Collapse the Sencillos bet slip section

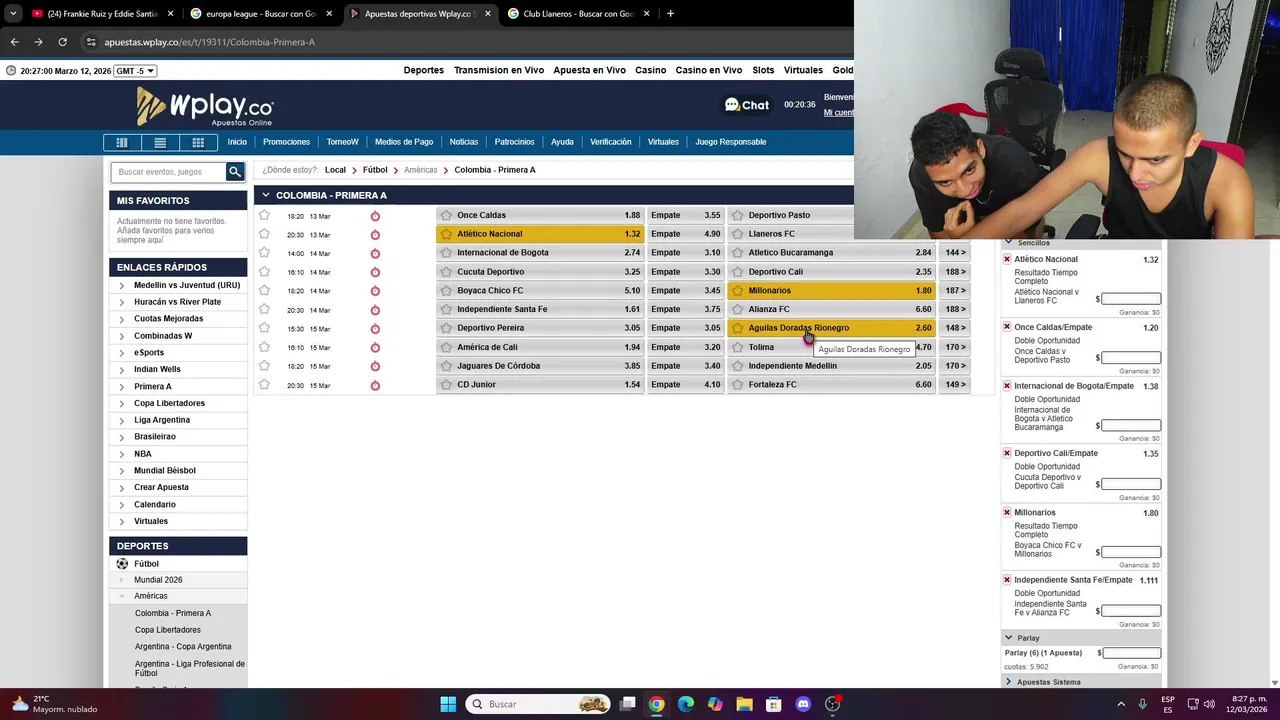click(x=1008, y=243)
